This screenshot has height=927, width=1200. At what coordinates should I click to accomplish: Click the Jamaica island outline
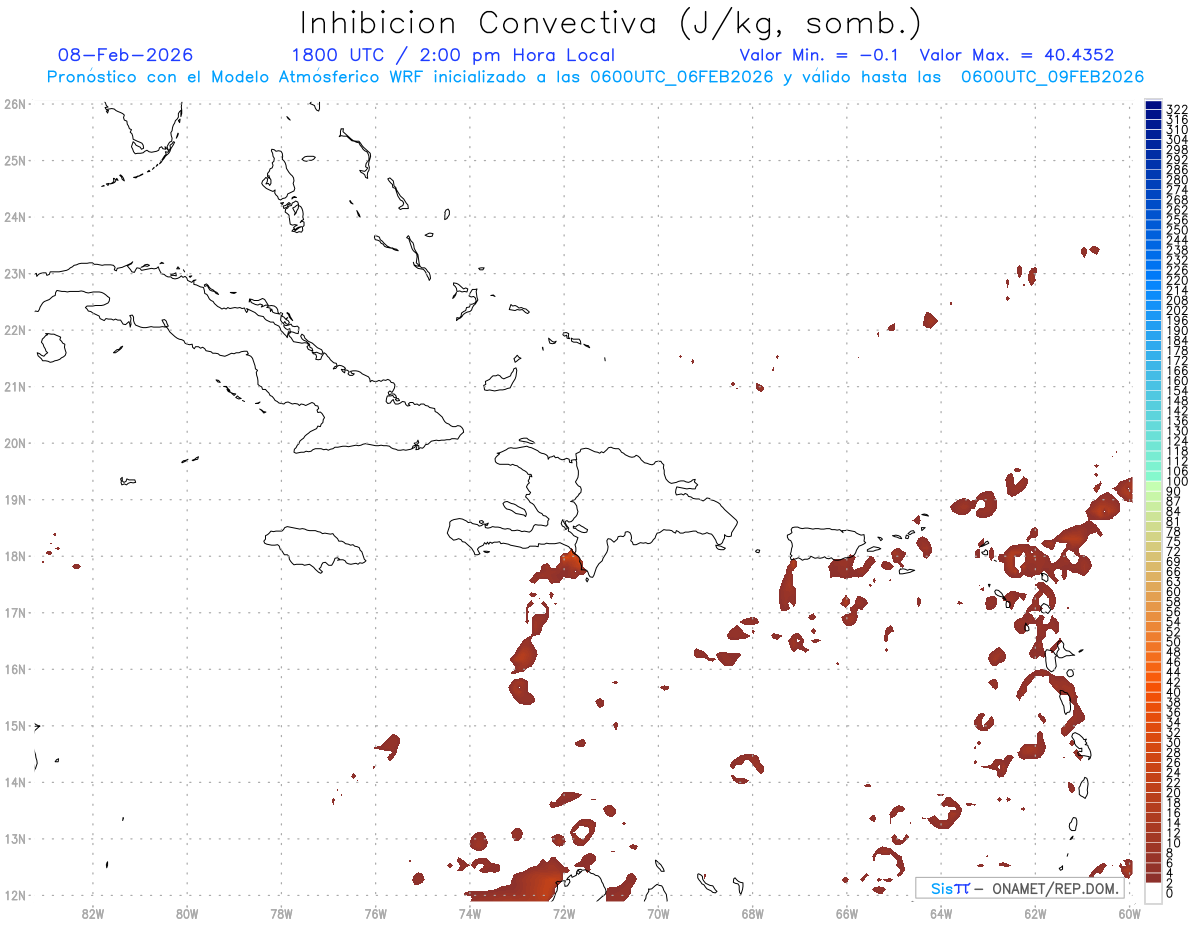313,547
